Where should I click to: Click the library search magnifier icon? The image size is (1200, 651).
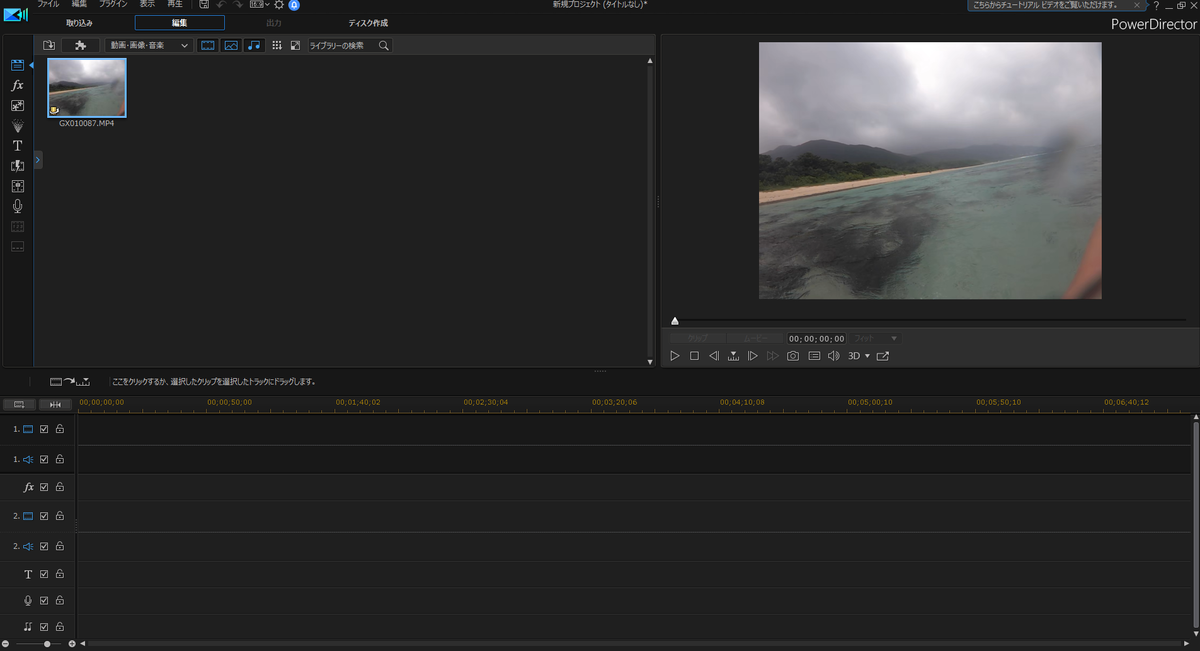click(x=383, y=45)
